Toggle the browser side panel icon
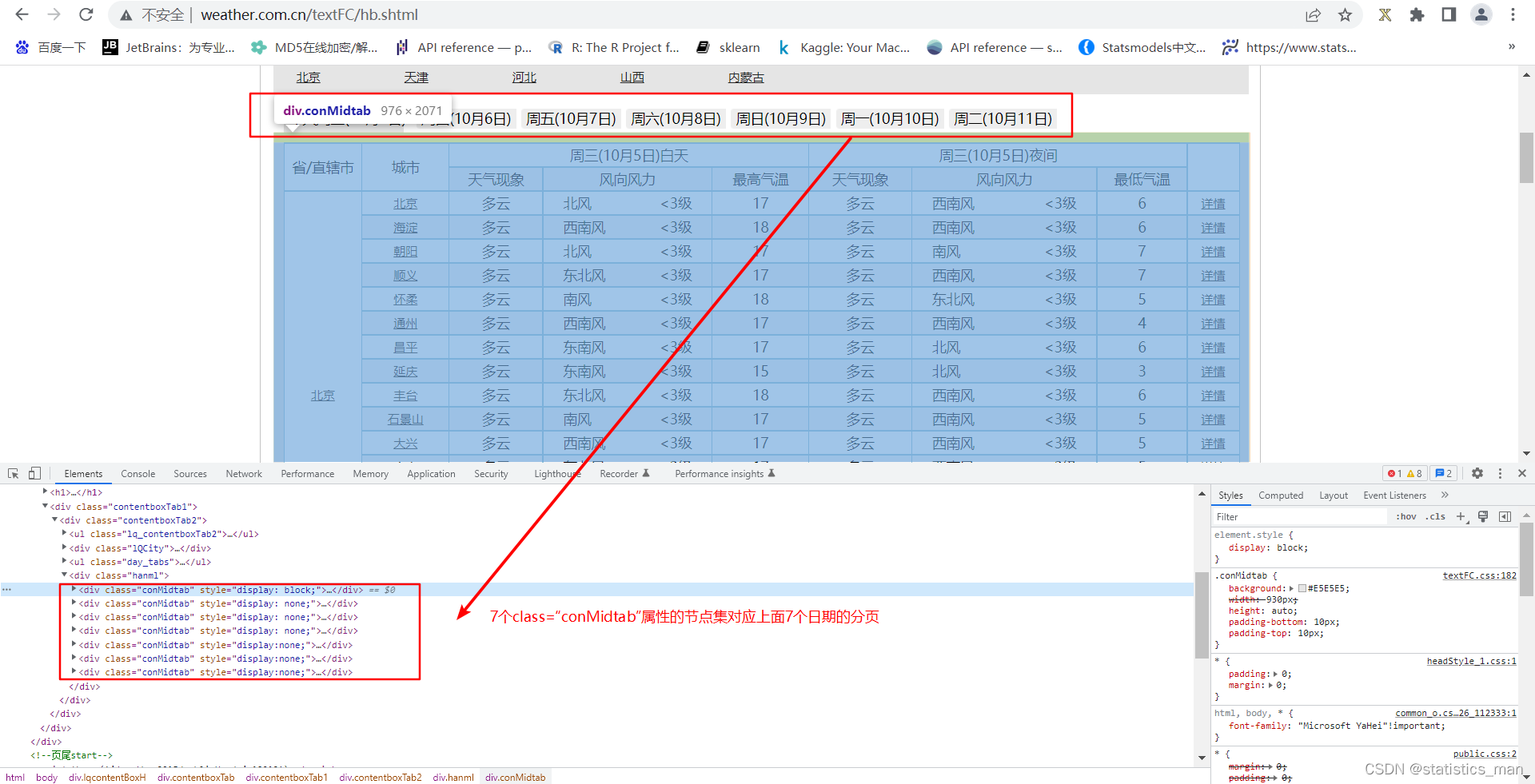The width and height of the screenshot is (1535, 784). pos(1449,14)
